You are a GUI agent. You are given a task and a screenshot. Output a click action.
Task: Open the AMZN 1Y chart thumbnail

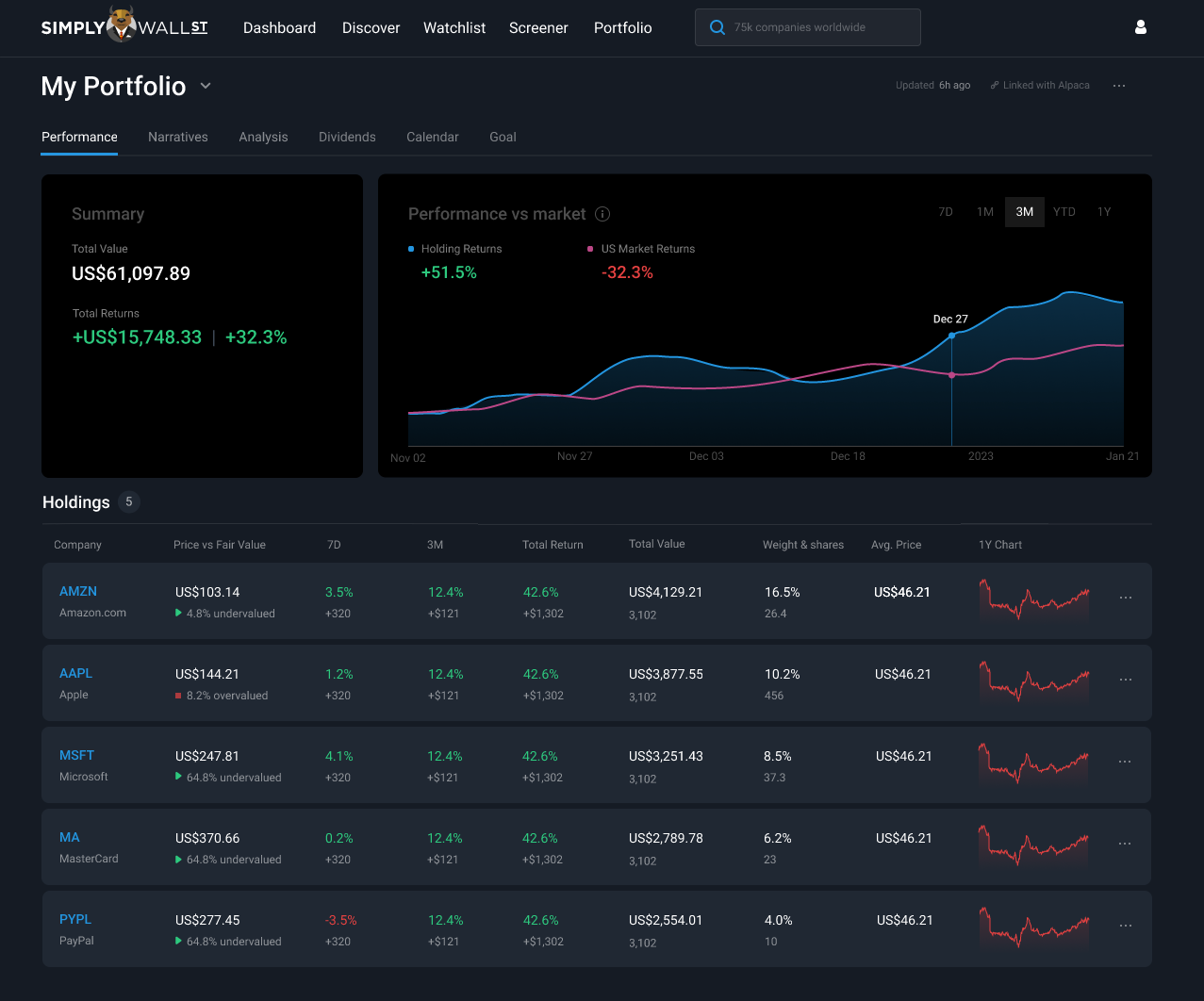[1034, 599]
